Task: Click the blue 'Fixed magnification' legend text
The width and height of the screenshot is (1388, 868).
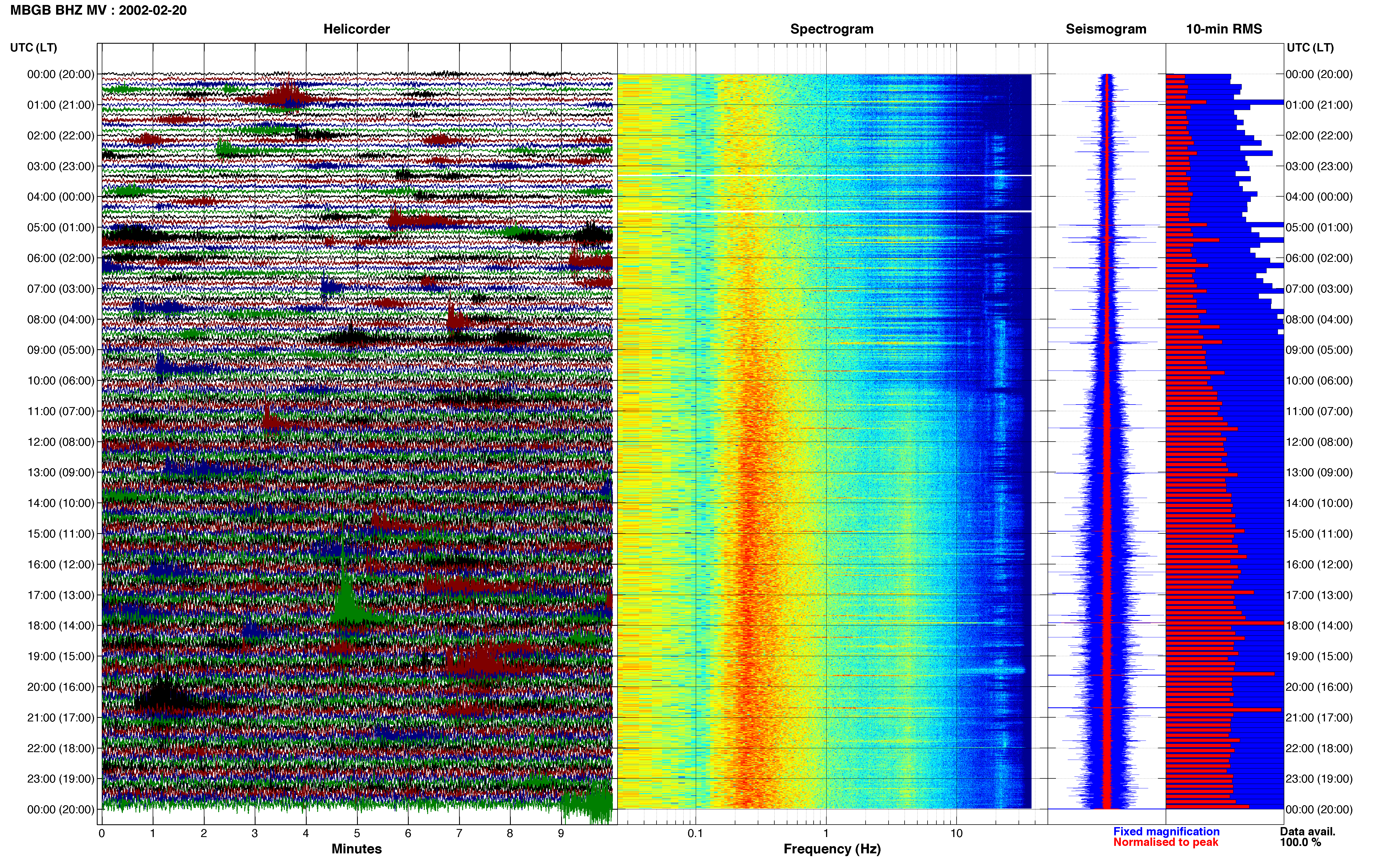Action: 1166,831
